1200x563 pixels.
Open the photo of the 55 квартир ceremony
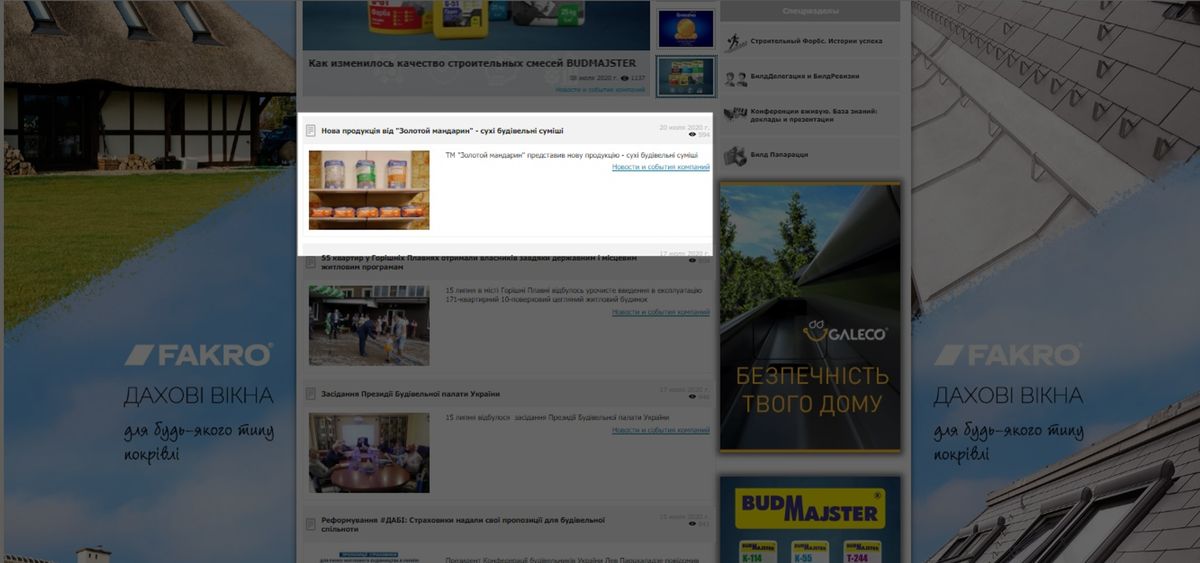[x=369, y=325]
